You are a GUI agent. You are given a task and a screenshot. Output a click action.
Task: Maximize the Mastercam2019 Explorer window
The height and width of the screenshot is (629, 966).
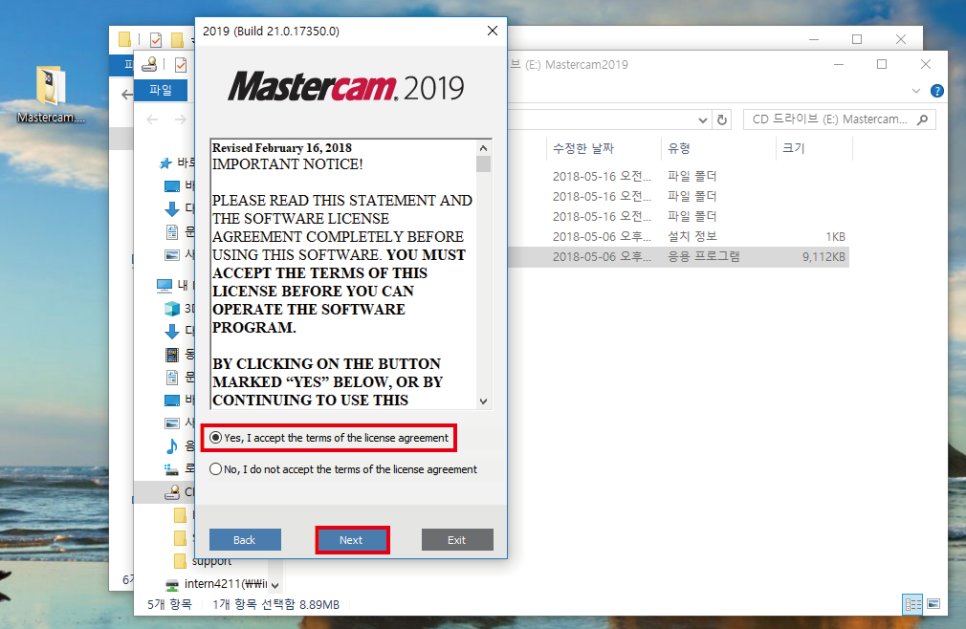882,64
